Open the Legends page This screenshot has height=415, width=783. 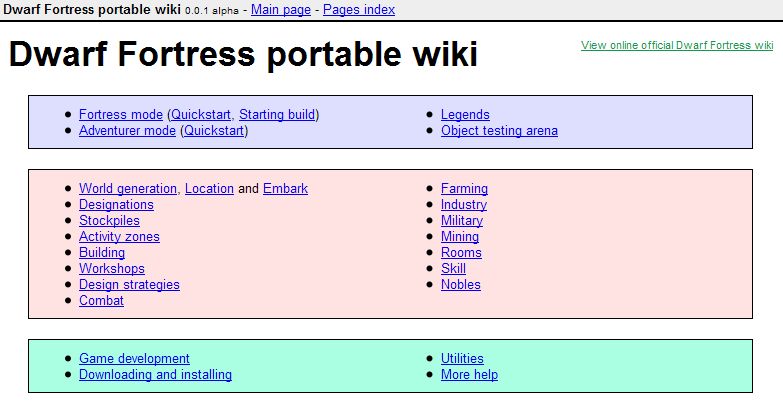click(x=465, y=115)
